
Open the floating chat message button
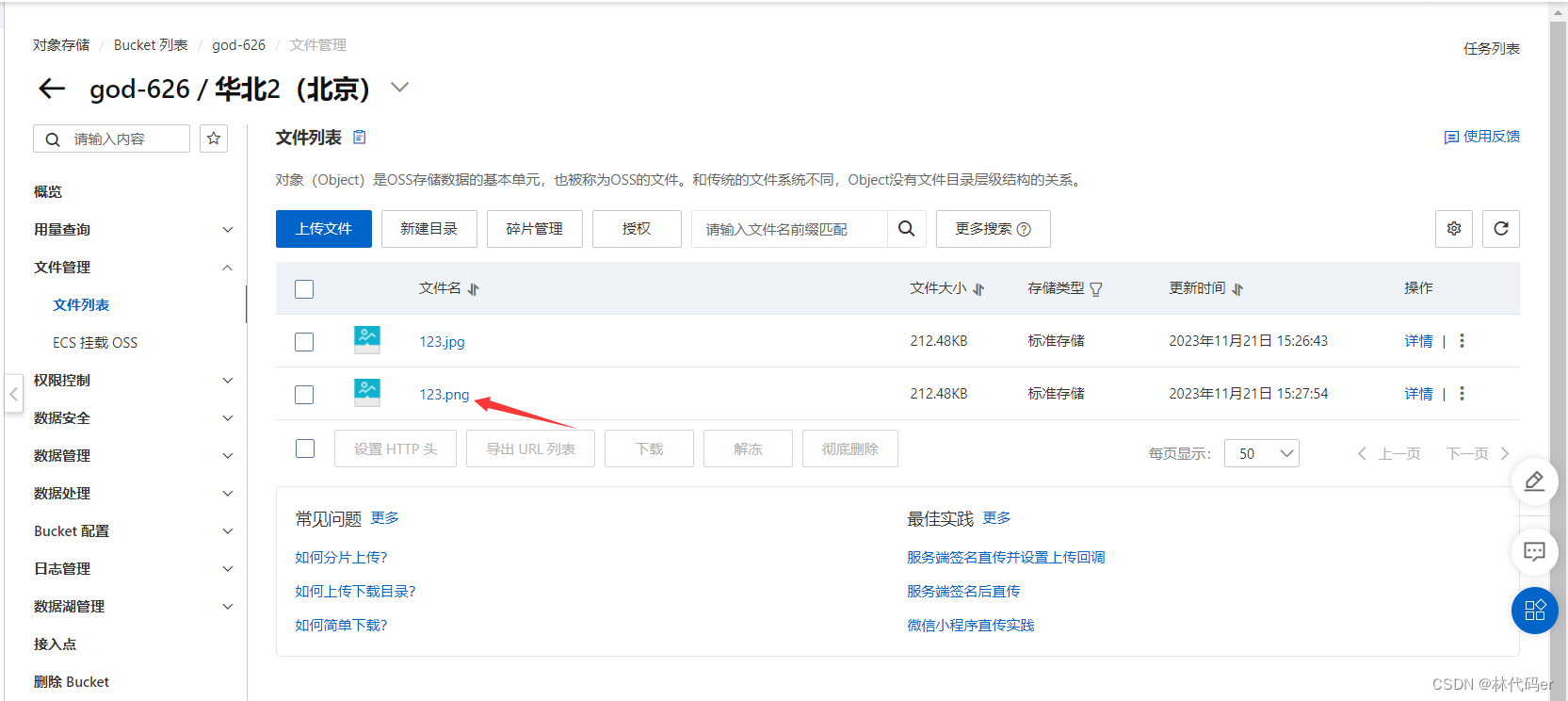[x=1535, y=551]
